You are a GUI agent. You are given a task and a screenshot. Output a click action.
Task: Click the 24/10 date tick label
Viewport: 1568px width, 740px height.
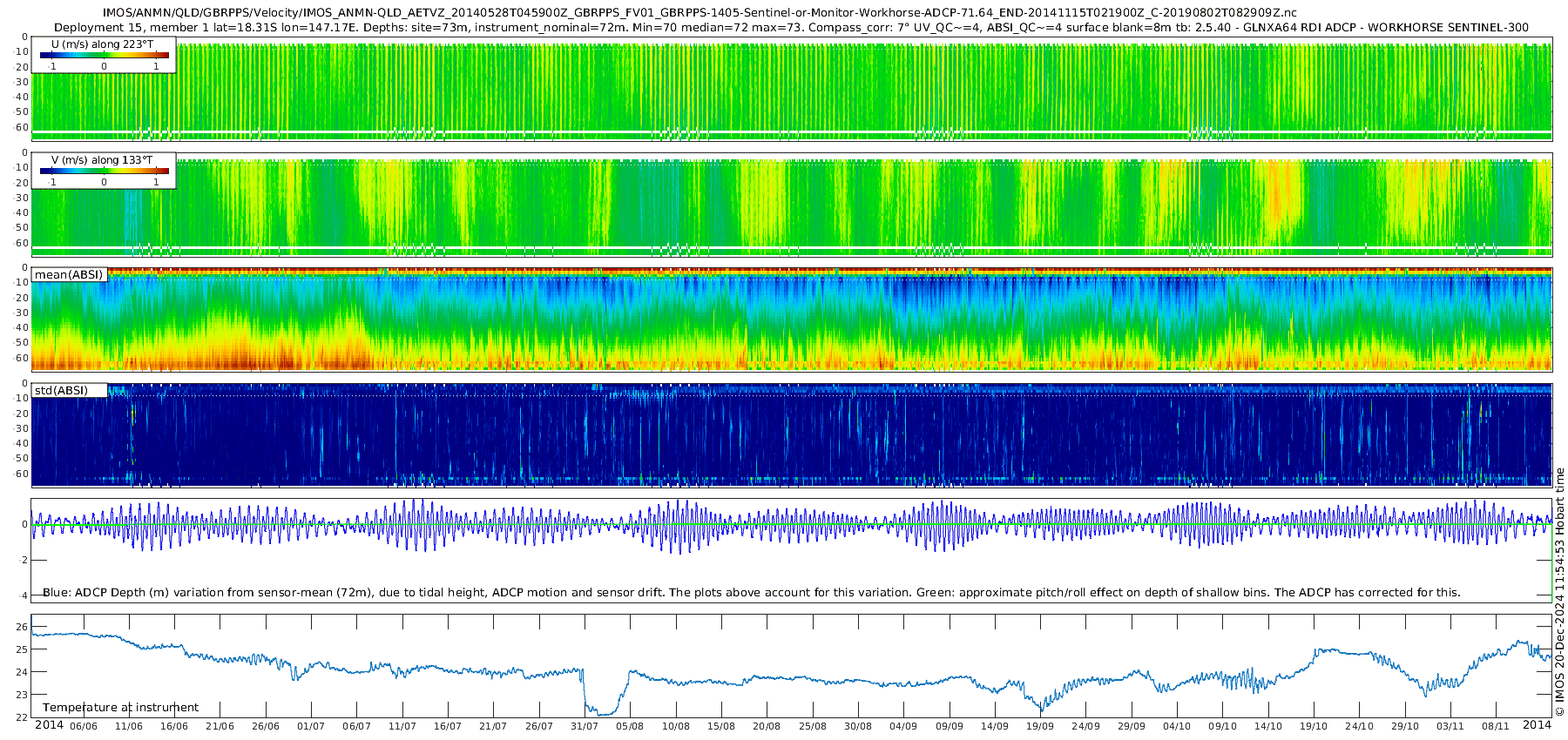(1359, 726)
